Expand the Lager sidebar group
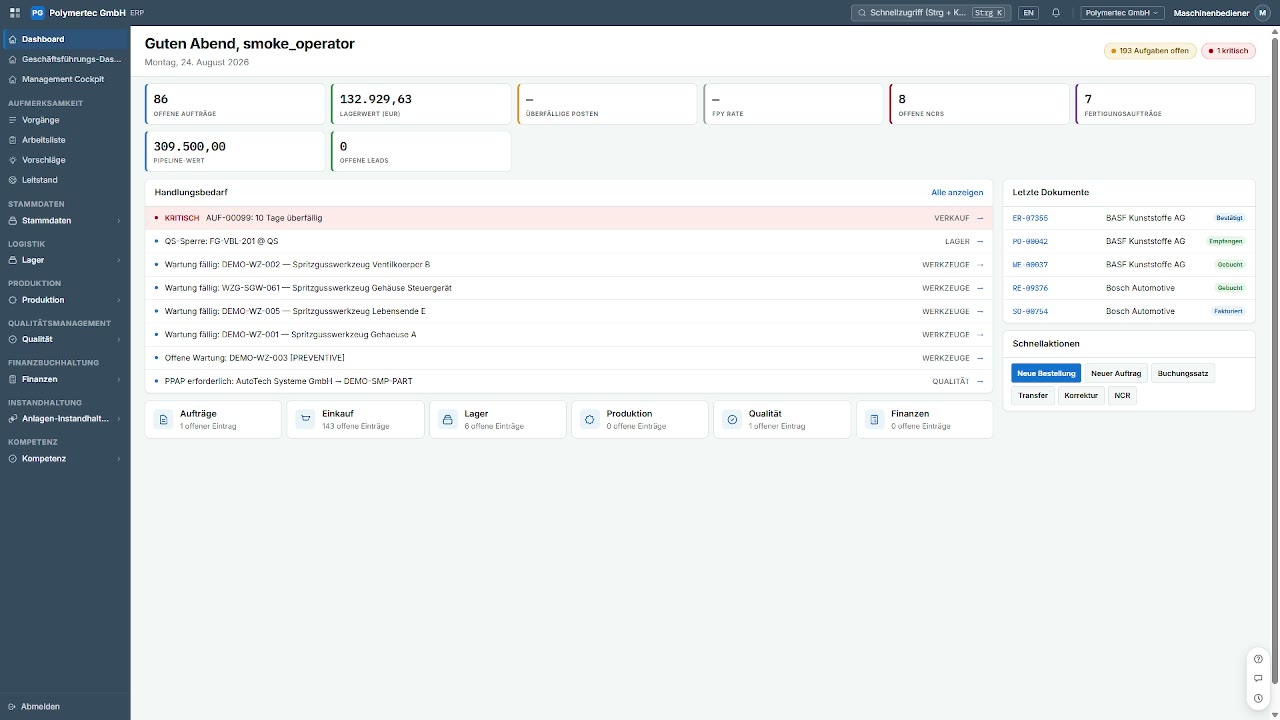 [x=65, y=260]
